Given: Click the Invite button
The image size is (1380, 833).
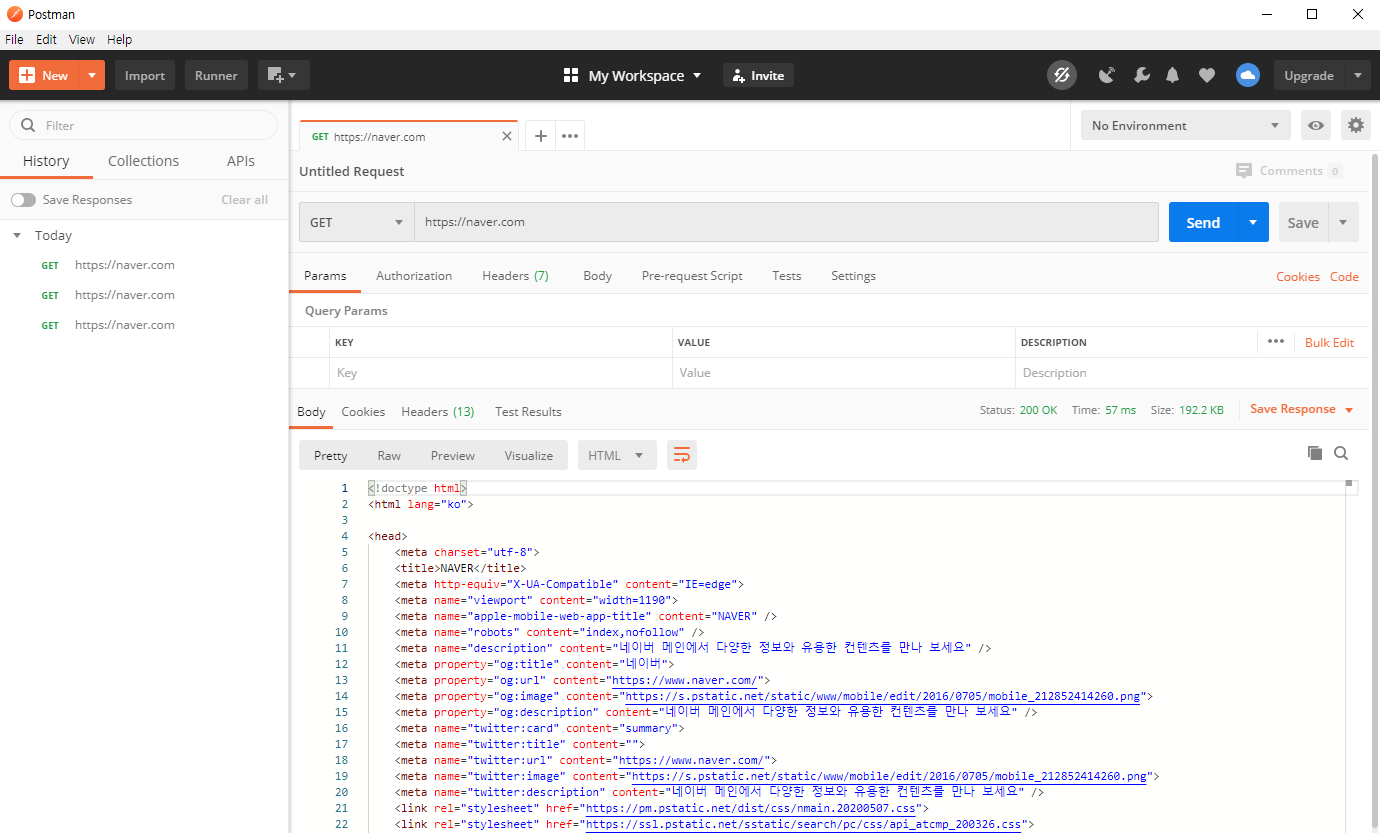Looking at the screenshot, I should coord(758,75).
